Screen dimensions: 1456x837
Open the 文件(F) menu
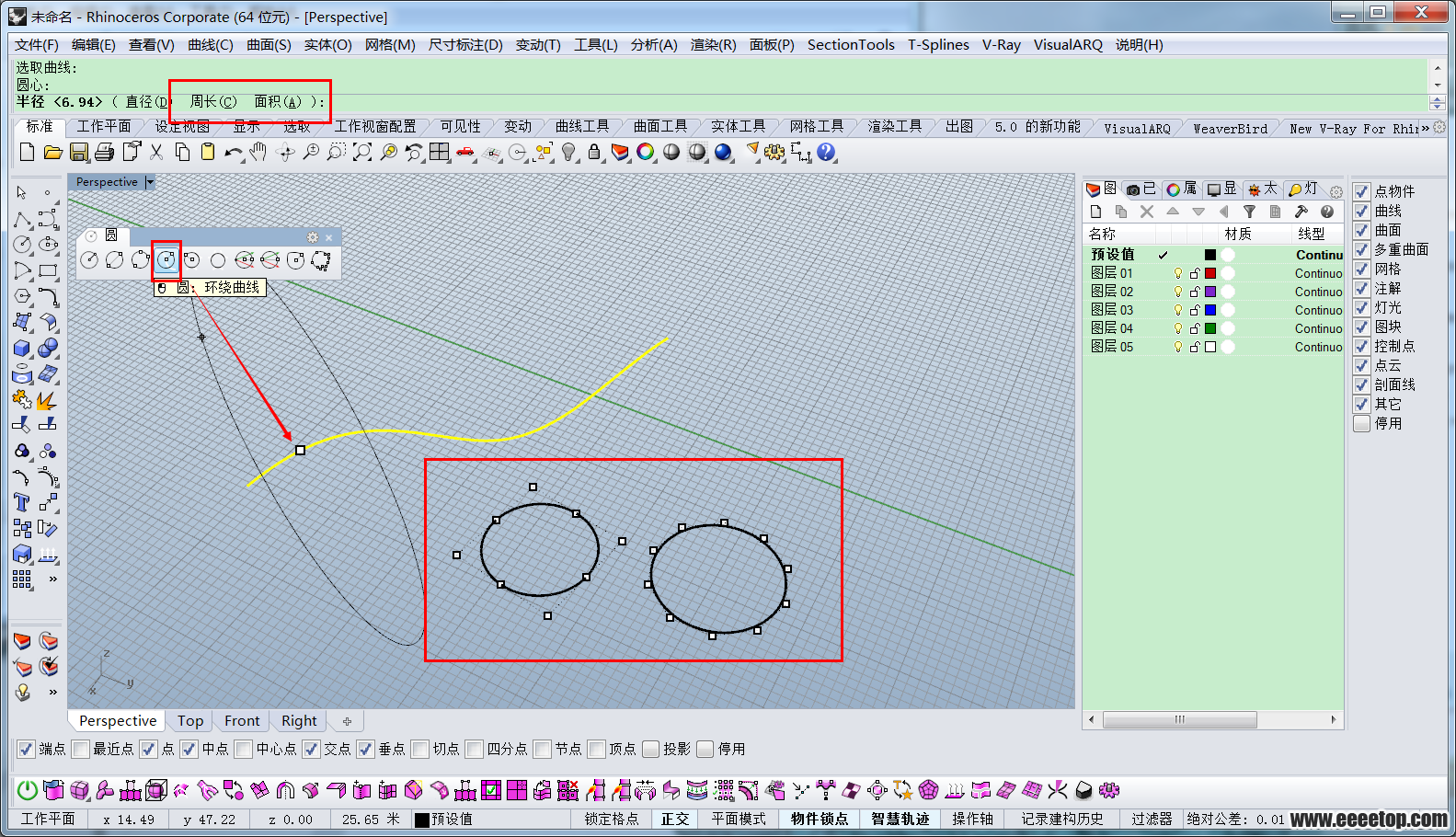tap(37, 44)
